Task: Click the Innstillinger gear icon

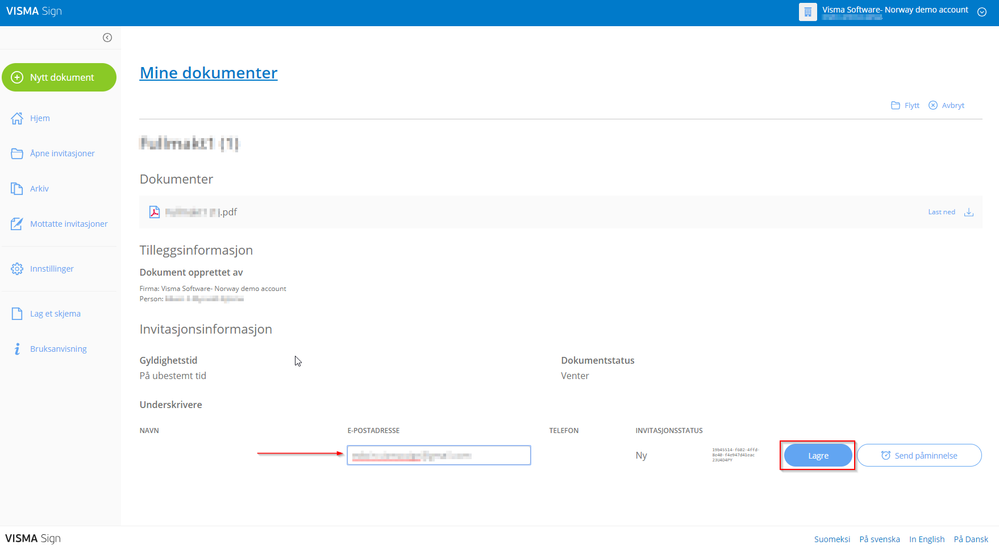Action: [x=17, y=269]
